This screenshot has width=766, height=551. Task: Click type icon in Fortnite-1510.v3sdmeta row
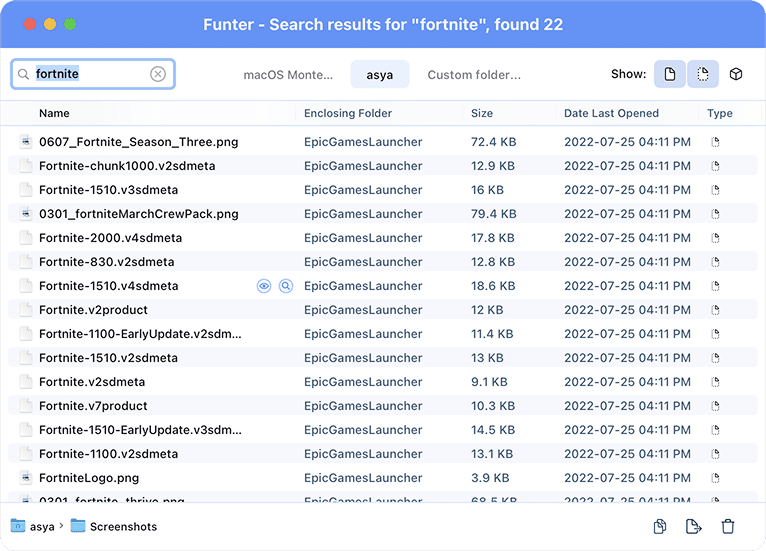(x=715, y=190)
